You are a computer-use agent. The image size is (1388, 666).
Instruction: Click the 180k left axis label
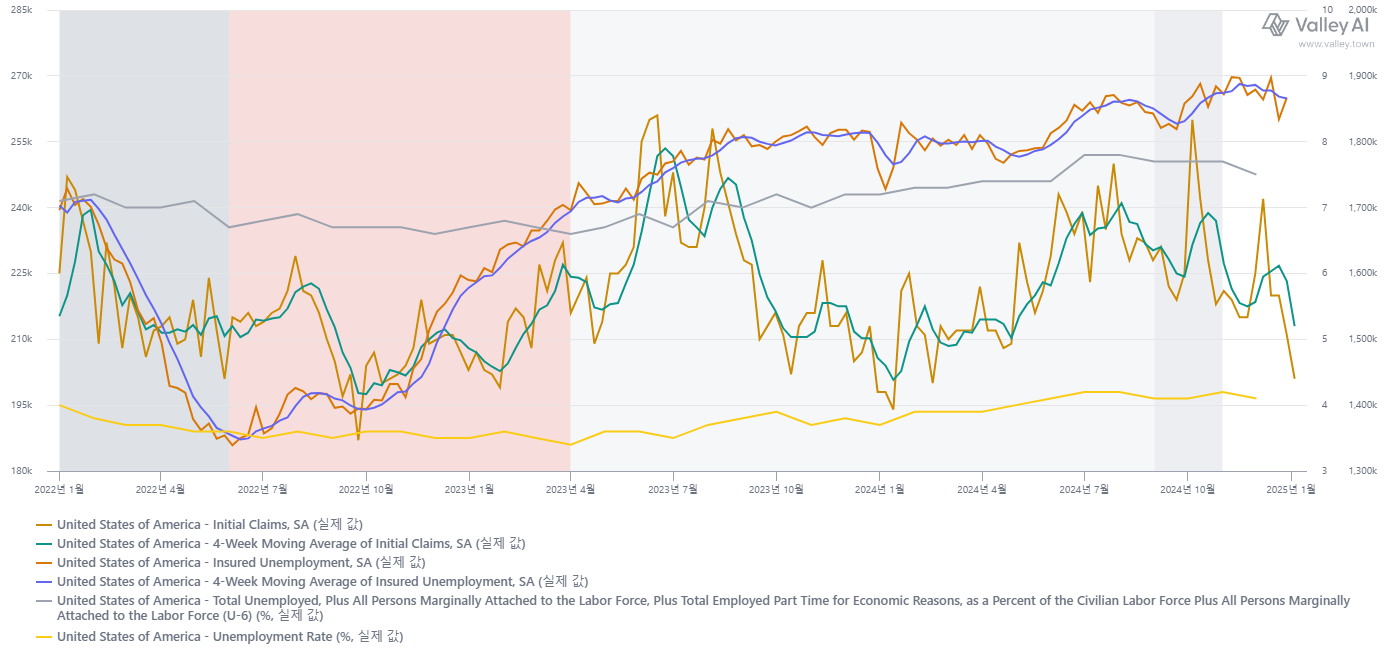[20, 471]
